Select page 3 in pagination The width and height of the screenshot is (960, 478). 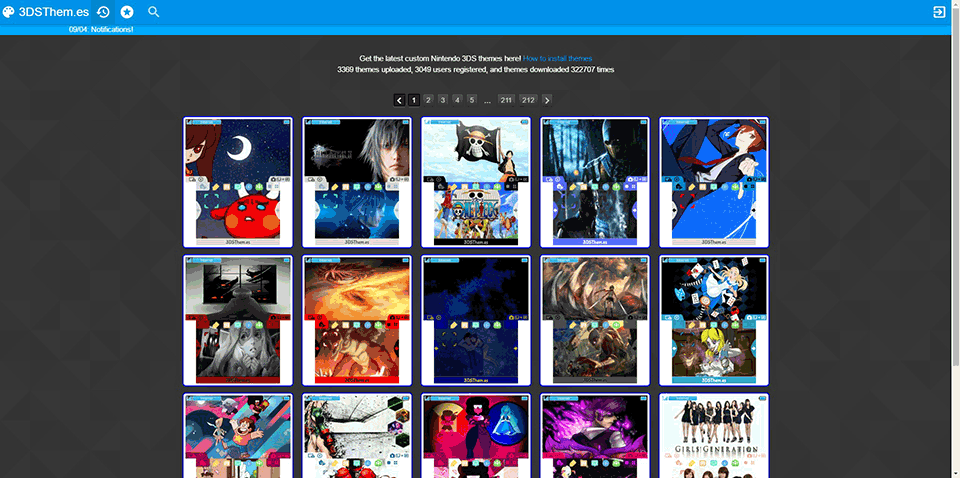tap(443, 100)
